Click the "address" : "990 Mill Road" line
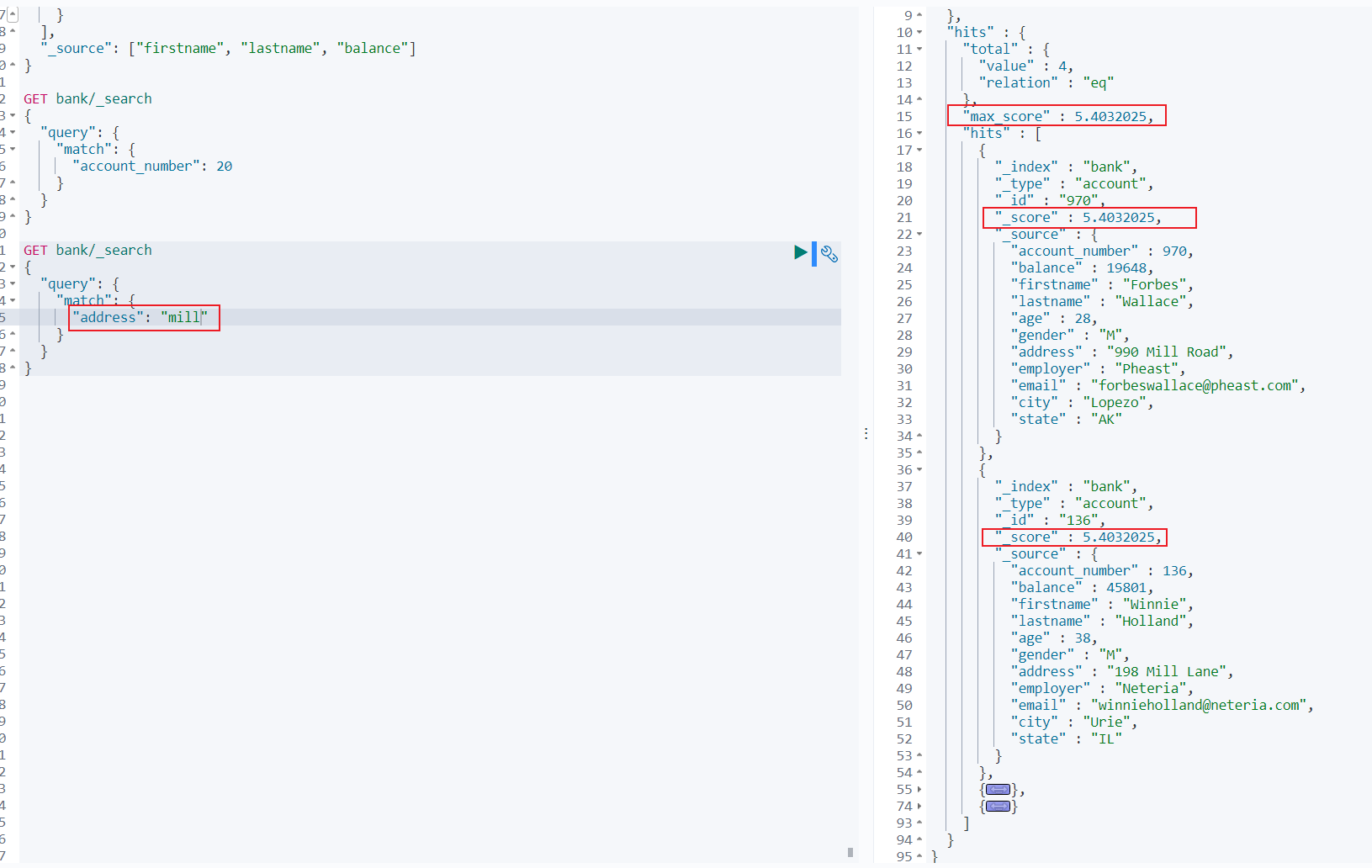Screen dimensions: 1372x868 point(1122,352)
